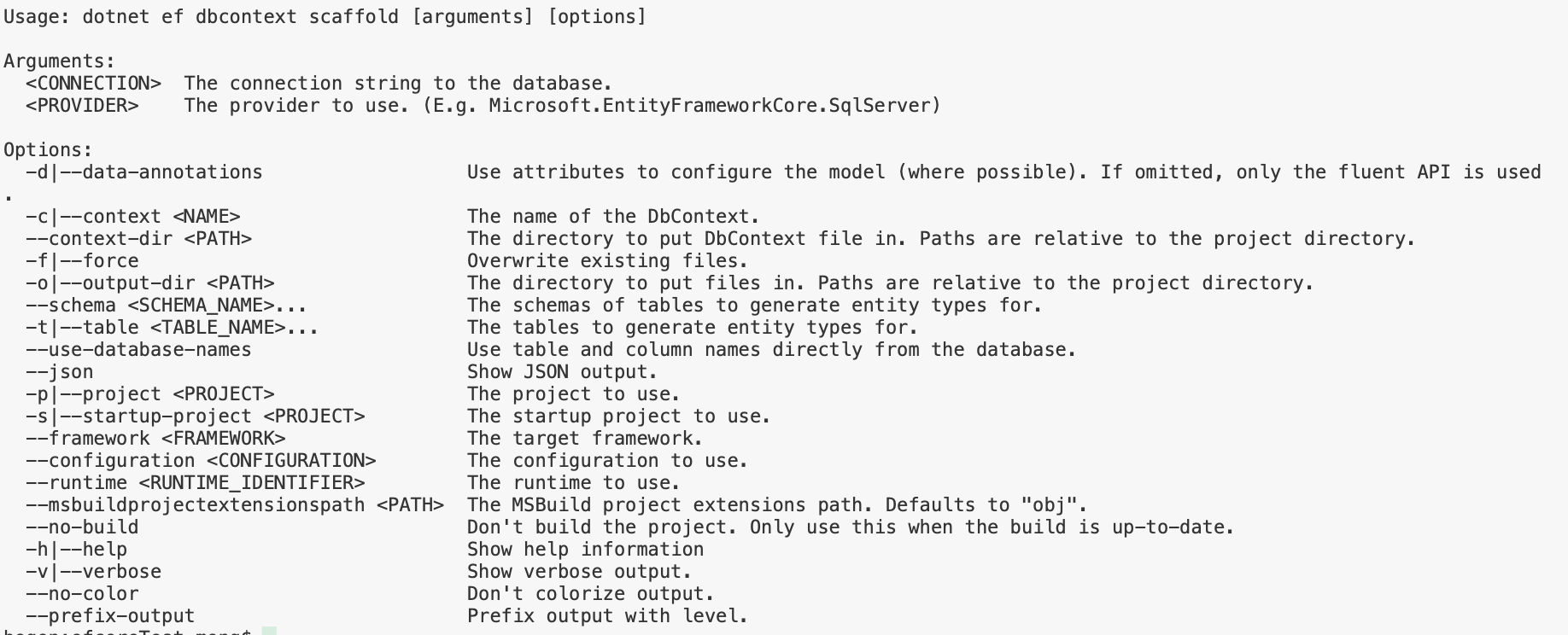Viewport: 1568px width, 635px height.
Task: Click the --framework <FRAMEWORK> option
Action: click(155, 439)
